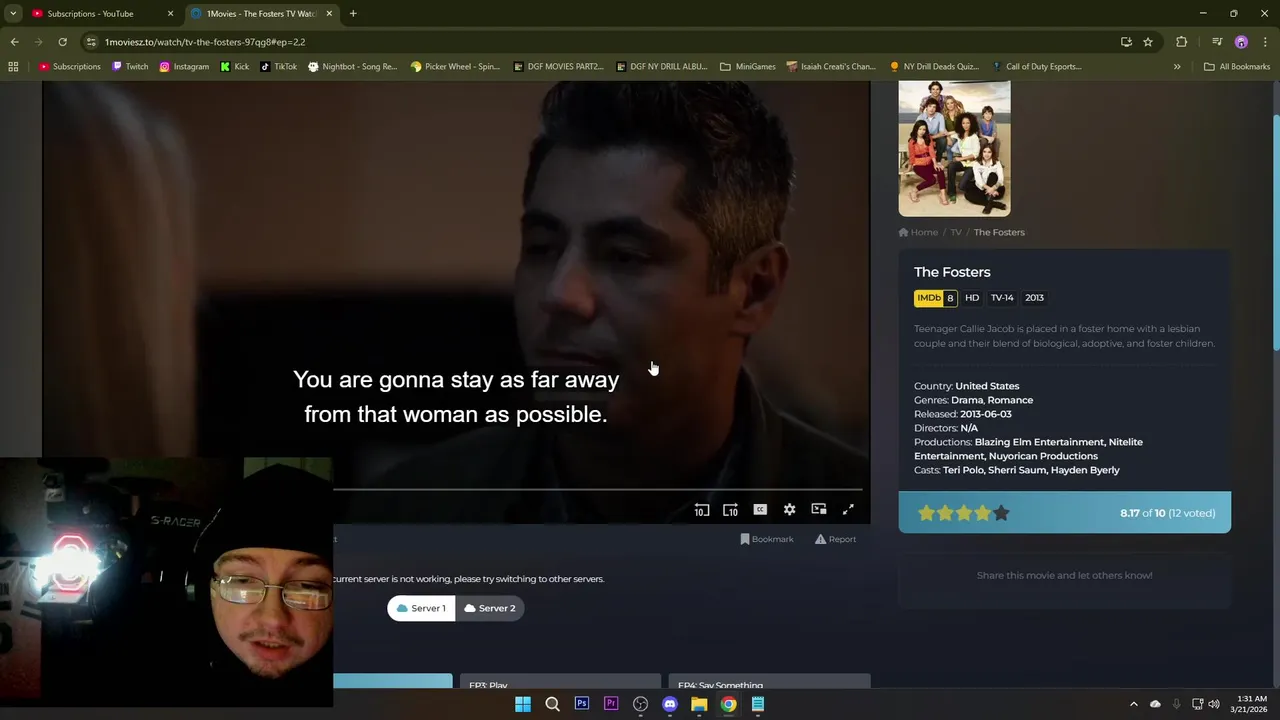Switch the video to fullscreen
Viewport: 1280px width, 720px height.
tap(848, 509)
